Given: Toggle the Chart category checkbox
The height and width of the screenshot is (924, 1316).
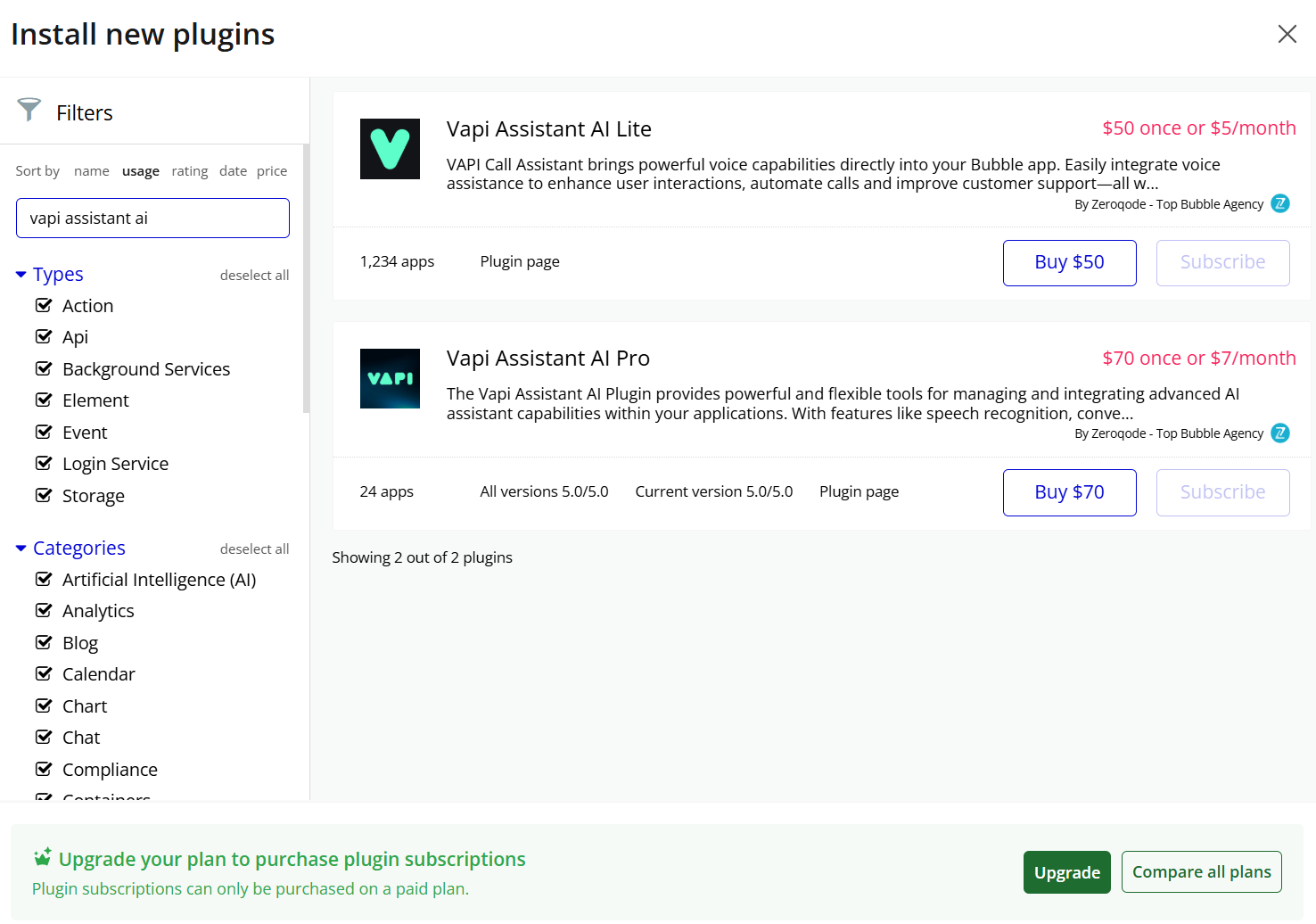Looking at the screenshot, I should click(44, 706).
